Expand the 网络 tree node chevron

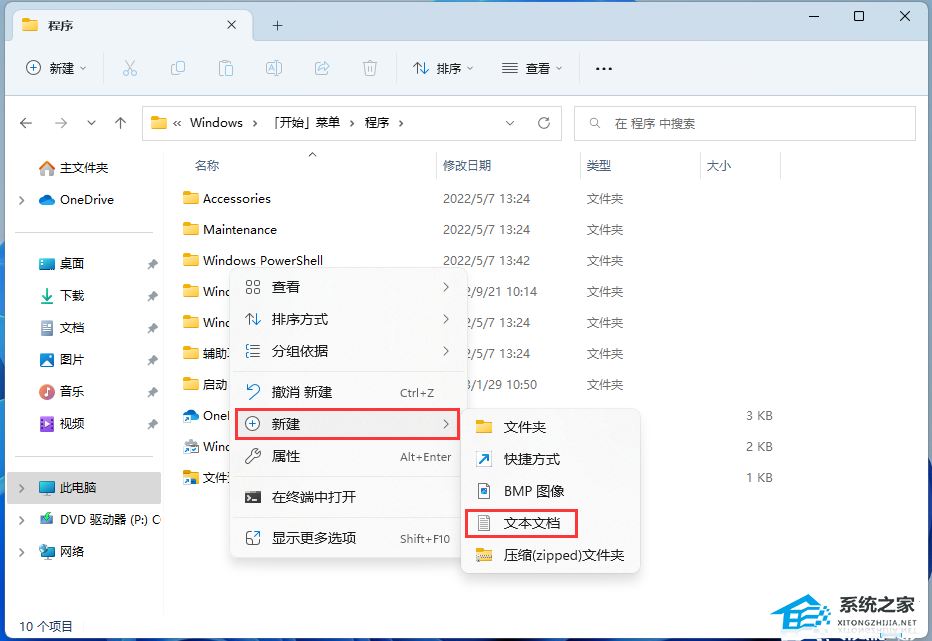tap(22, 552)
